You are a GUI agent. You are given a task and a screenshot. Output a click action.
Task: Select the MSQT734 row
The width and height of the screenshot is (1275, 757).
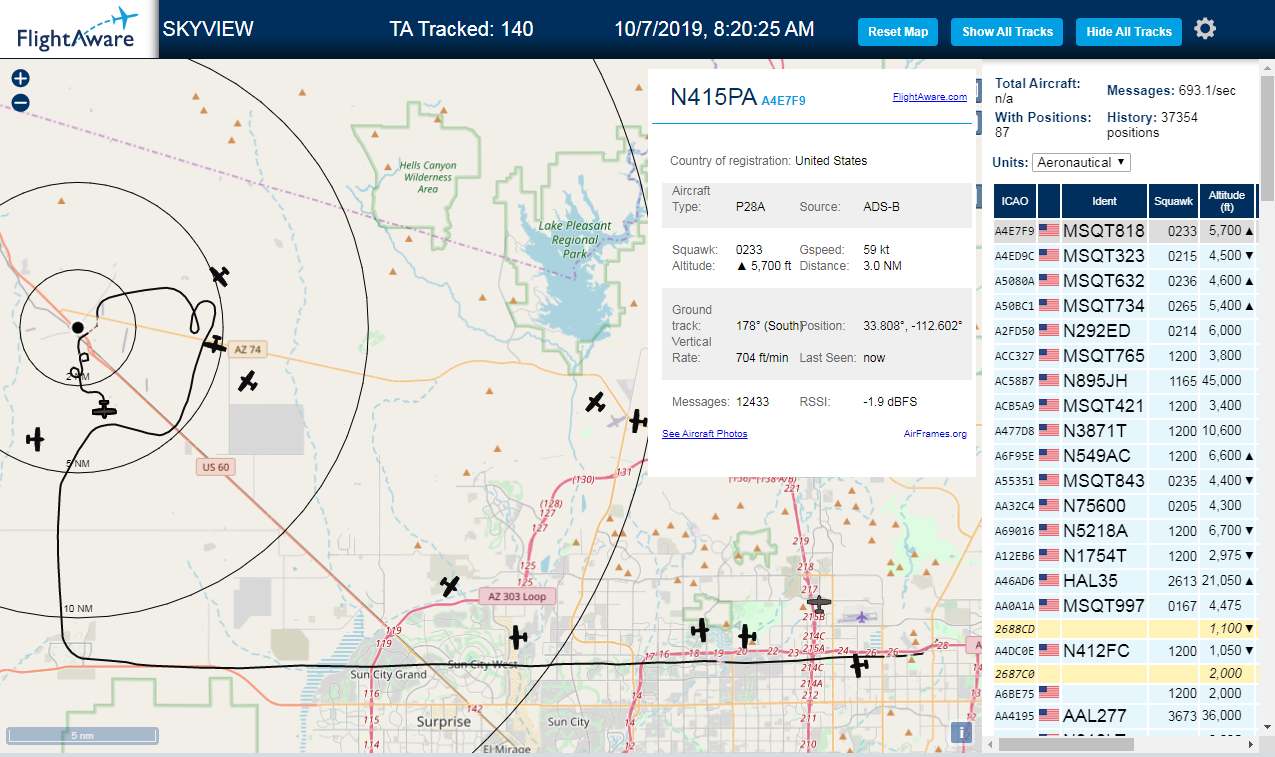pos(1124,305)
